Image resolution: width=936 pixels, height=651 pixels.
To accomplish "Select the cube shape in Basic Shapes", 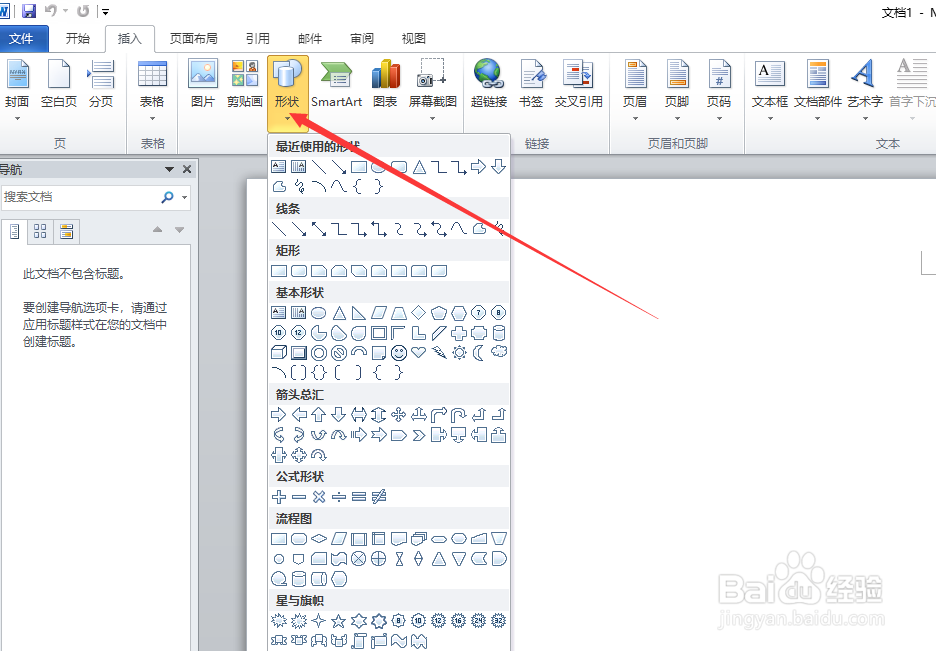I will click(x=279, y=353).
